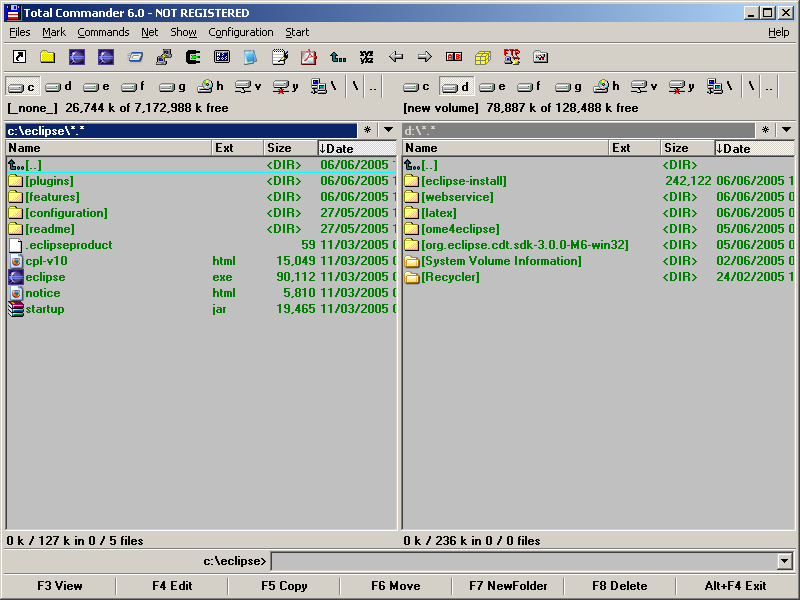Switch left panel to drive e
The height and width of the screenshot is (600, 800).
[x=96, y=86]
